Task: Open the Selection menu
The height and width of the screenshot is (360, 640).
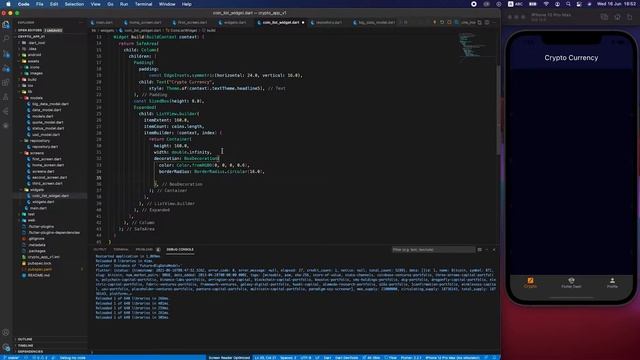Action: [x=74, y=4]
